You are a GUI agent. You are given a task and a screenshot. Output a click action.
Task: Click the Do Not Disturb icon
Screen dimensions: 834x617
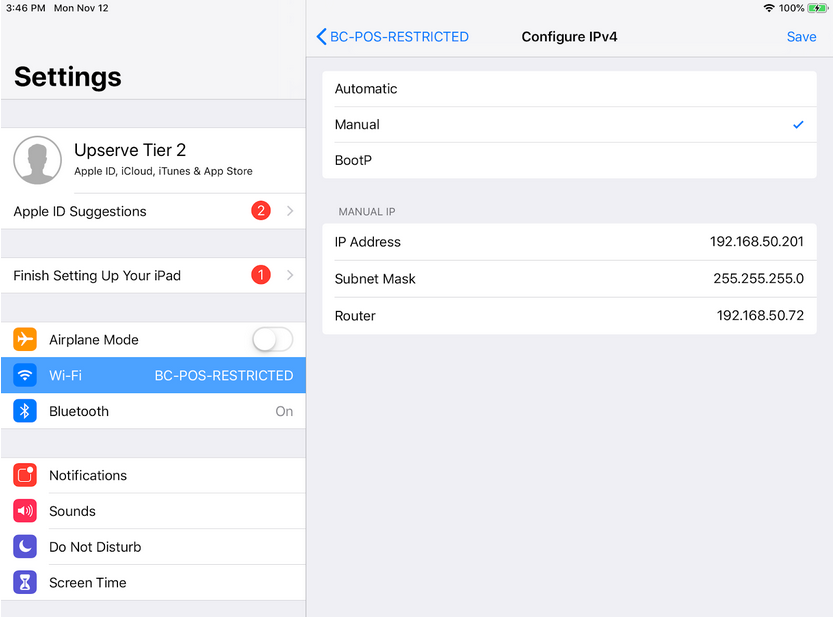click(x=24, y=546)
